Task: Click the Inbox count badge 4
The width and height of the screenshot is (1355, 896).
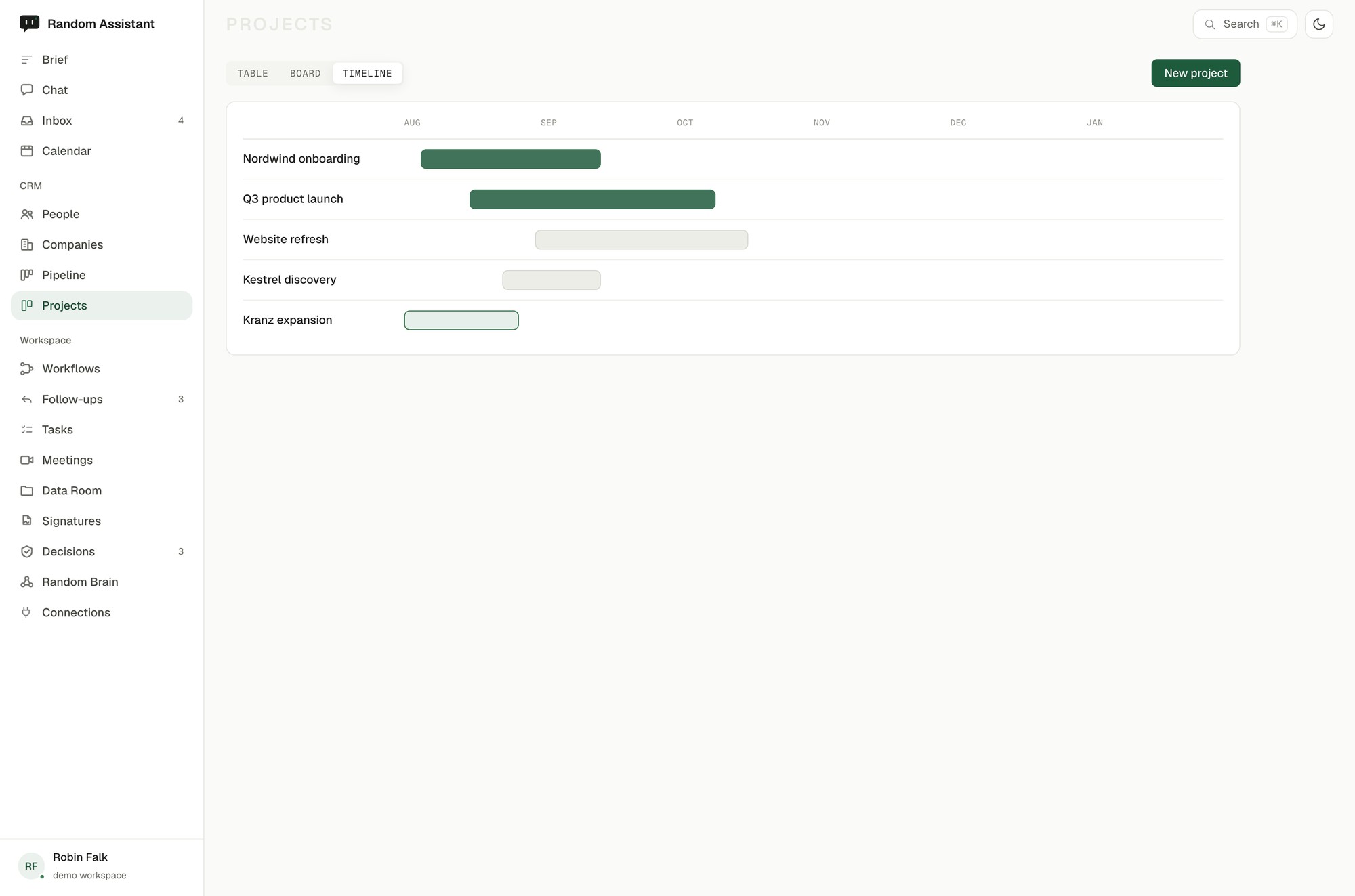Action: (181, 121)
